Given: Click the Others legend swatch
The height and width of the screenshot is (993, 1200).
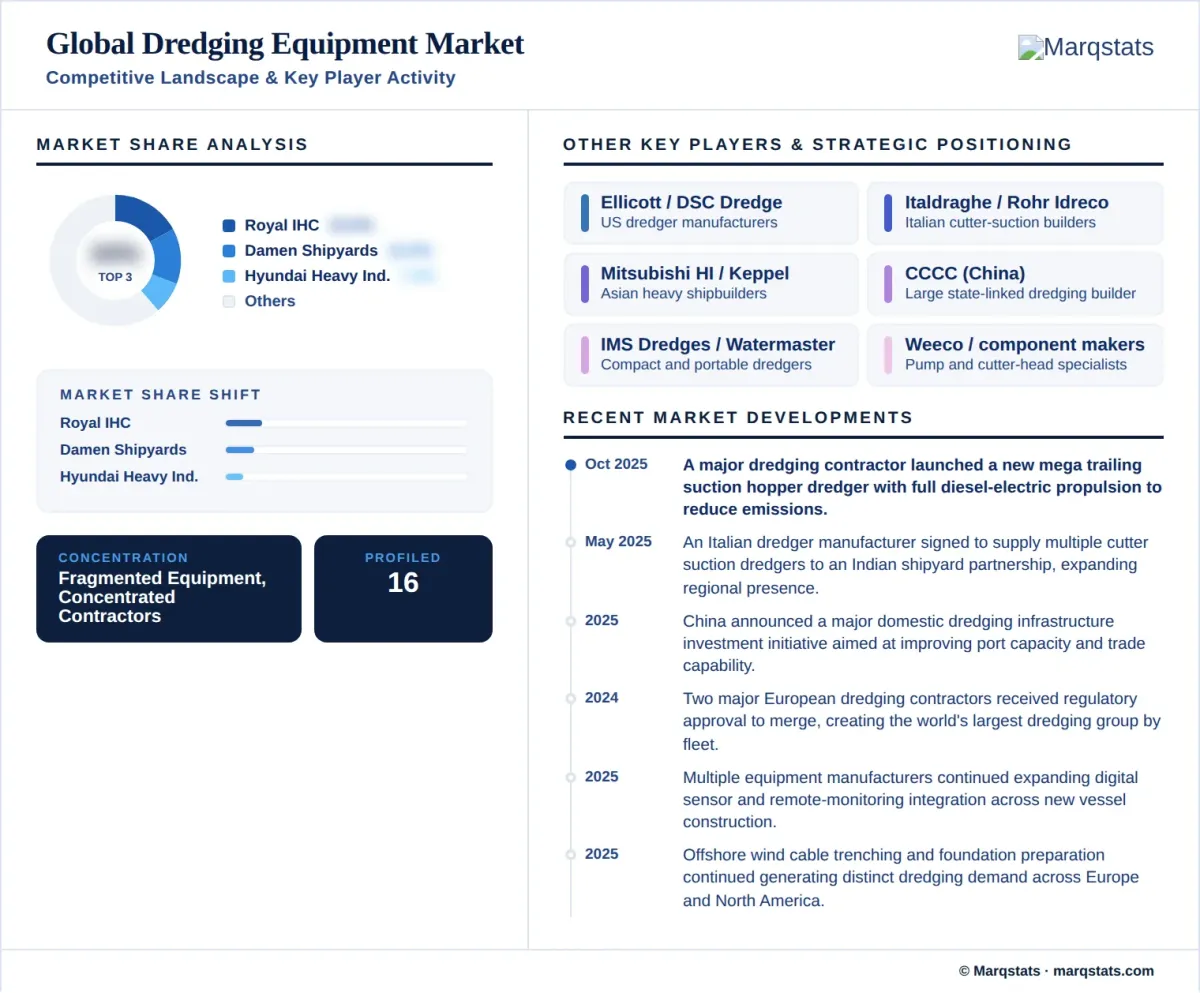Looking at the screenshot, I should point(229,301).
